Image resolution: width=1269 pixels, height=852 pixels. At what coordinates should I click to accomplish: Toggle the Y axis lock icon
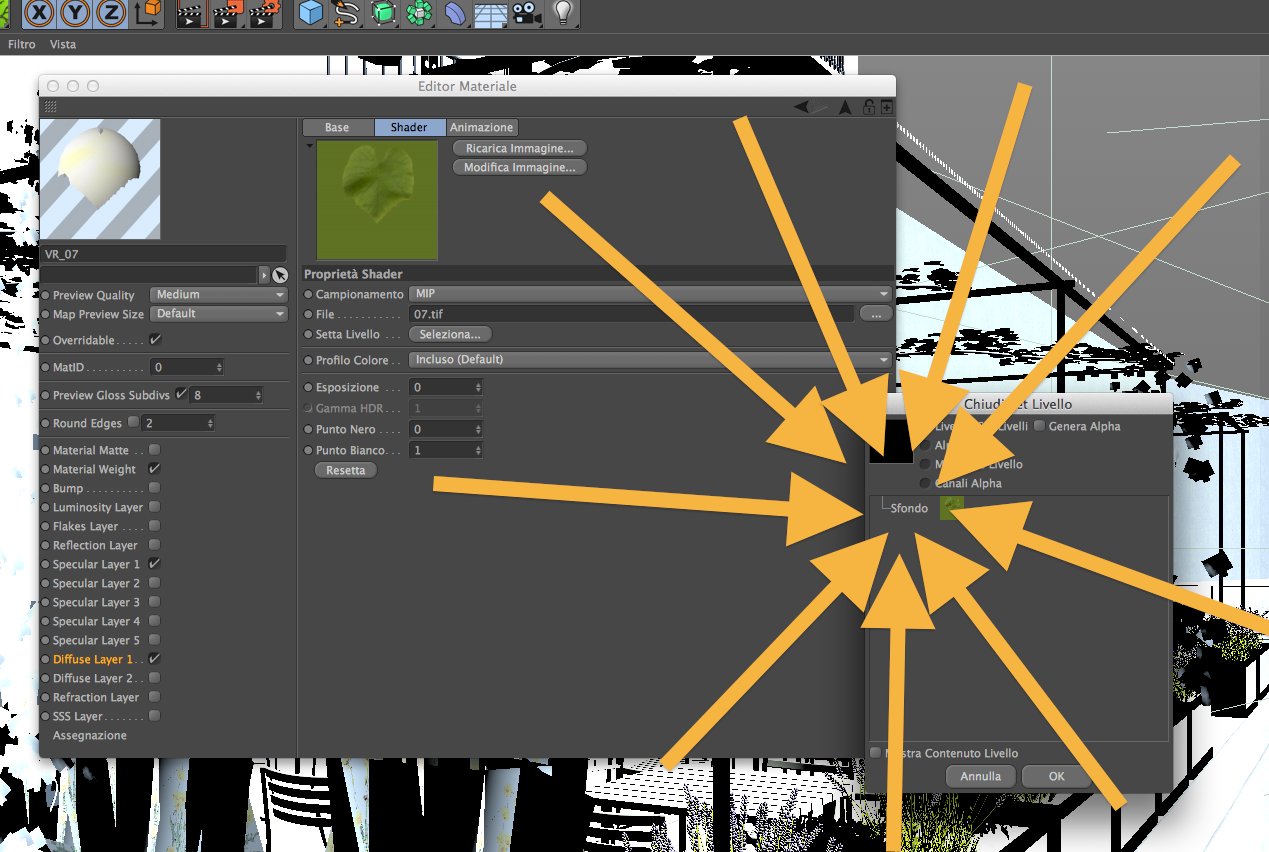click(76, 13)
